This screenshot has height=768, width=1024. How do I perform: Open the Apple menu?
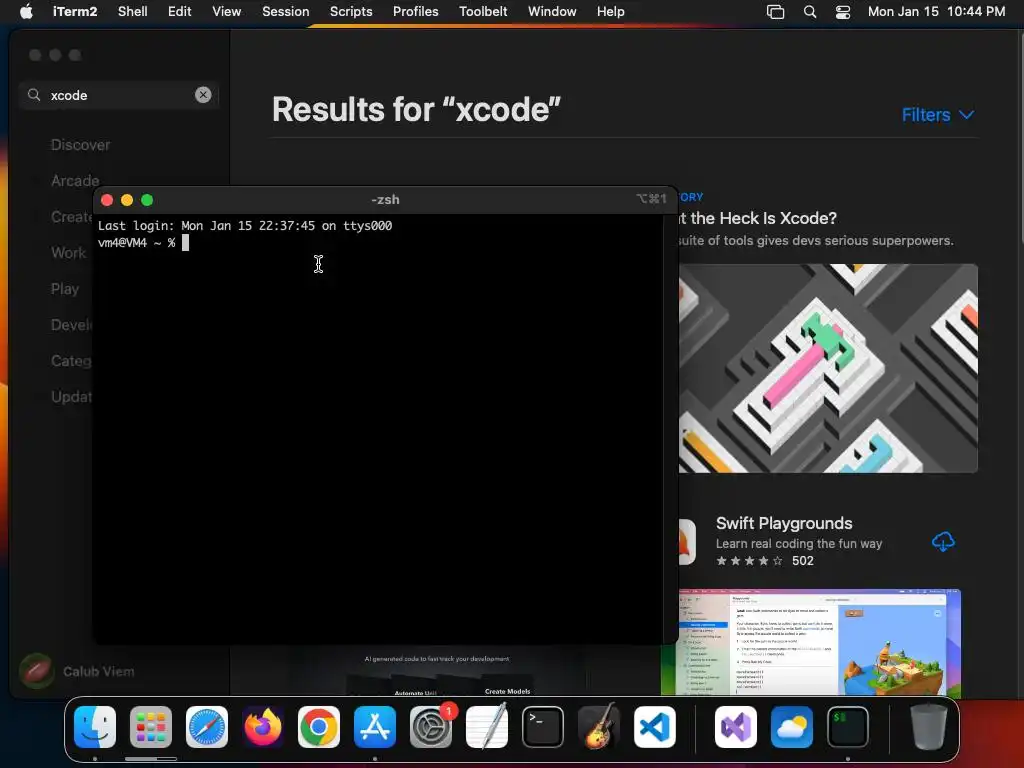[x=26, y=11]
